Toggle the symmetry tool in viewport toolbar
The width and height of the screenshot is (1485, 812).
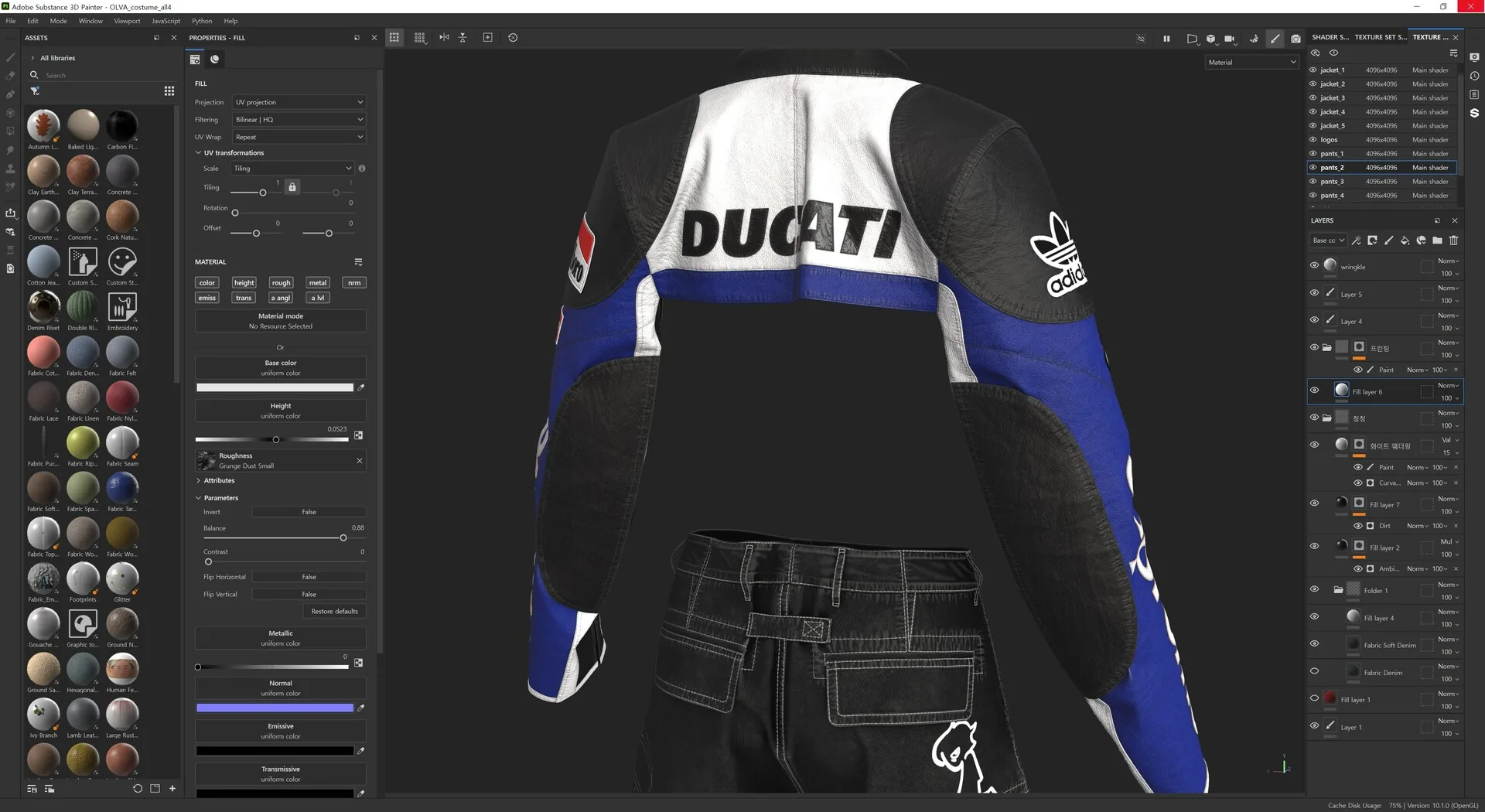click(444, 37)
